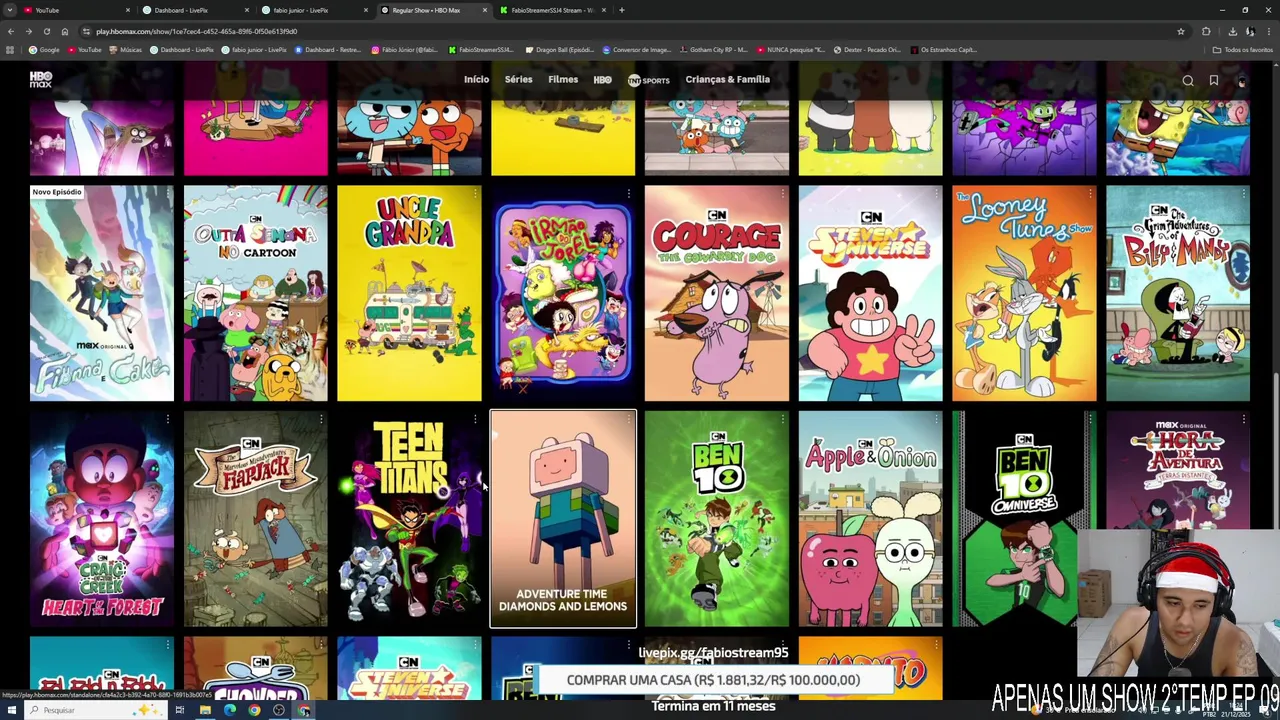
Task: Open Task View in the taskbar
Action: (x=180, y=710)
